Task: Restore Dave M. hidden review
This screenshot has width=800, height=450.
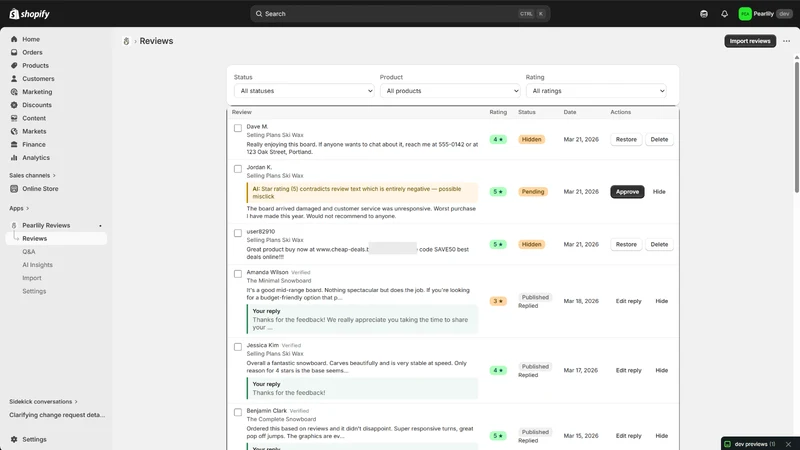Action: (x=626, y=139)
